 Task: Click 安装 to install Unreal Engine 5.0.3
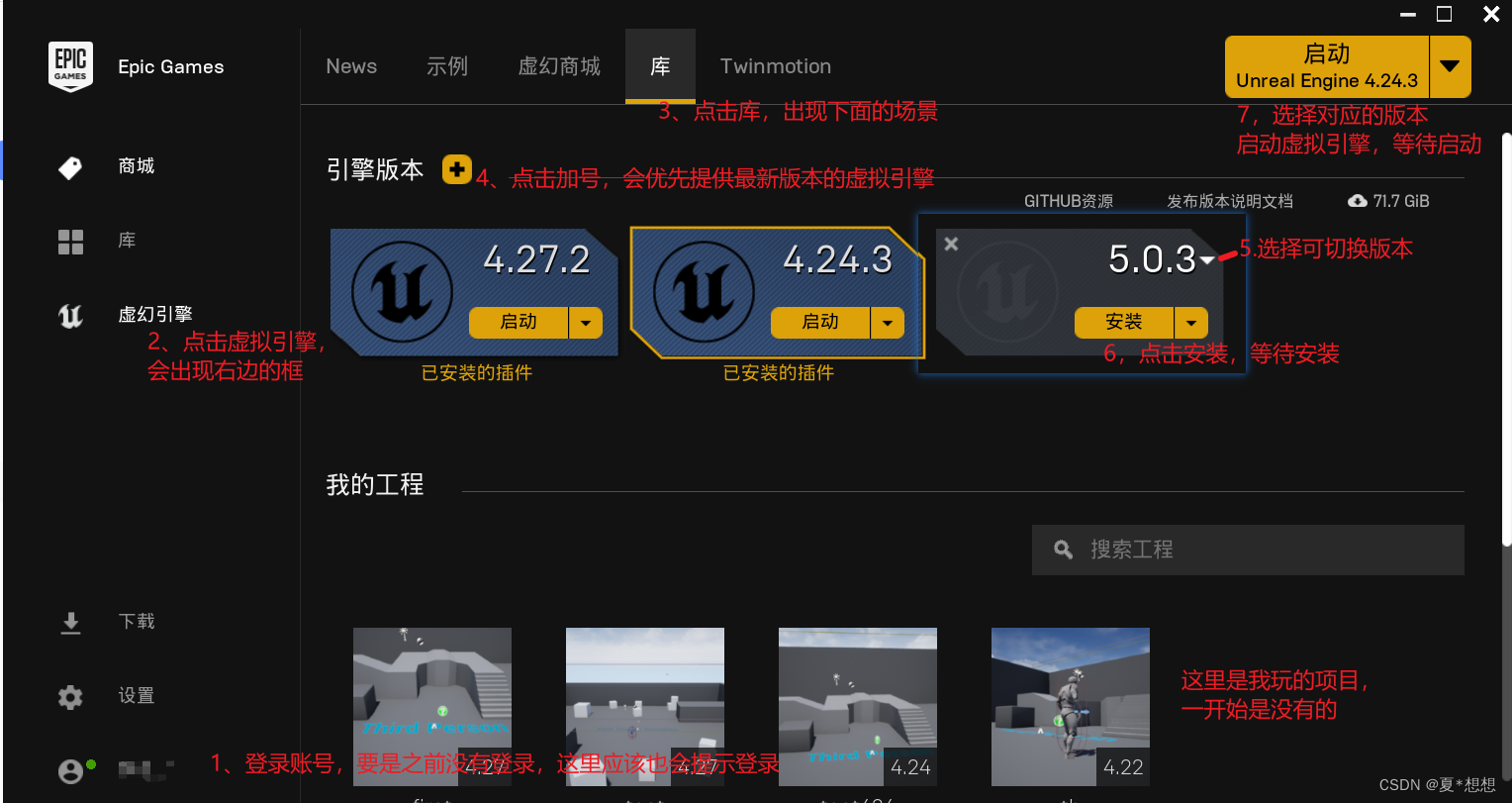(x=1124, y=323)
